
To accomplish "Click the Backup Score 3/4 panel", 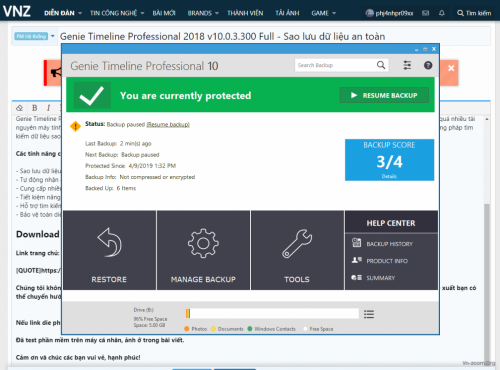I will (389, 160).
